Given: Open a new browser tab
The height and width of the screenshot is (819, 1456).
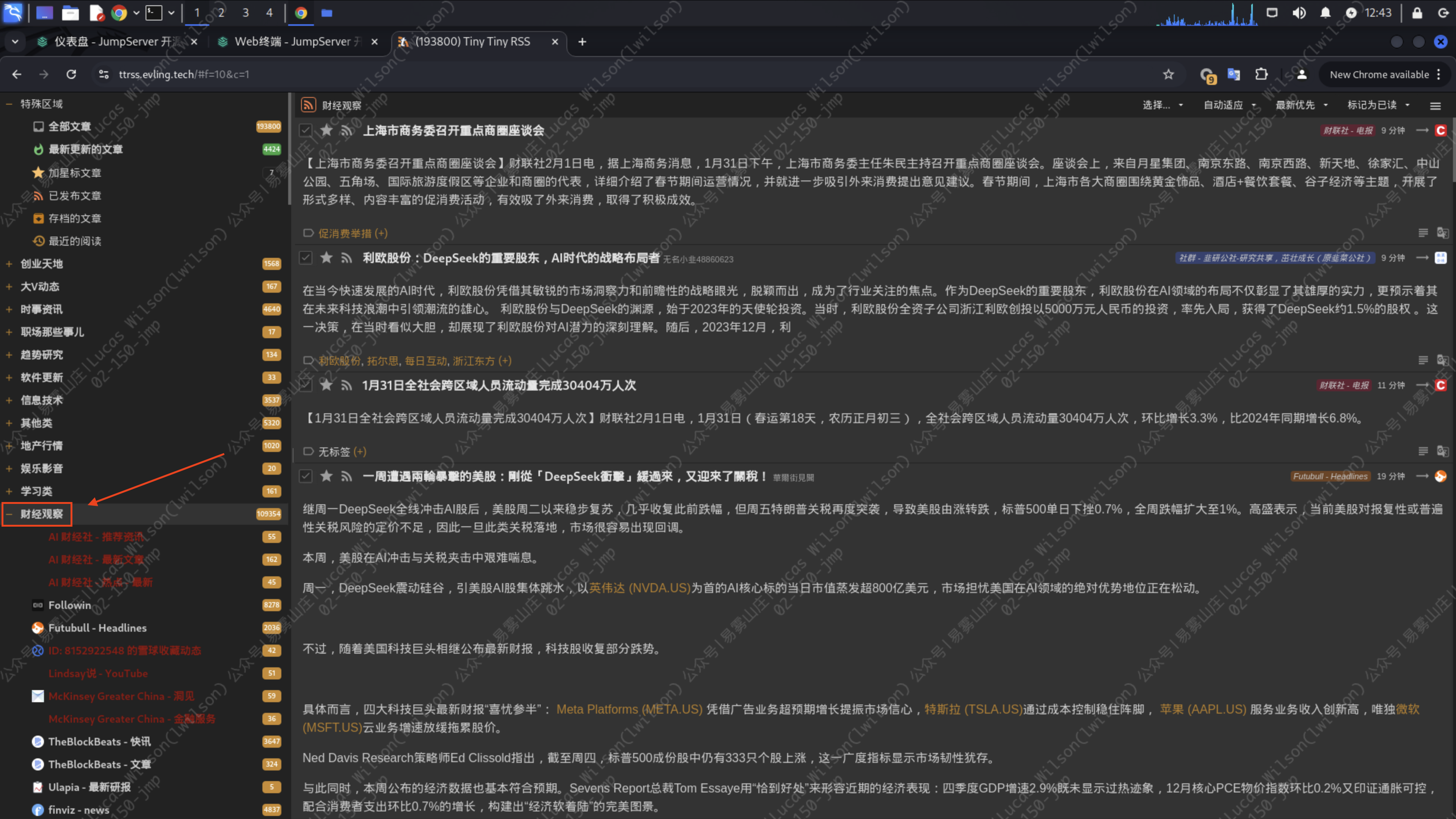Looking at the screenshot, I should tap(582, 42).
